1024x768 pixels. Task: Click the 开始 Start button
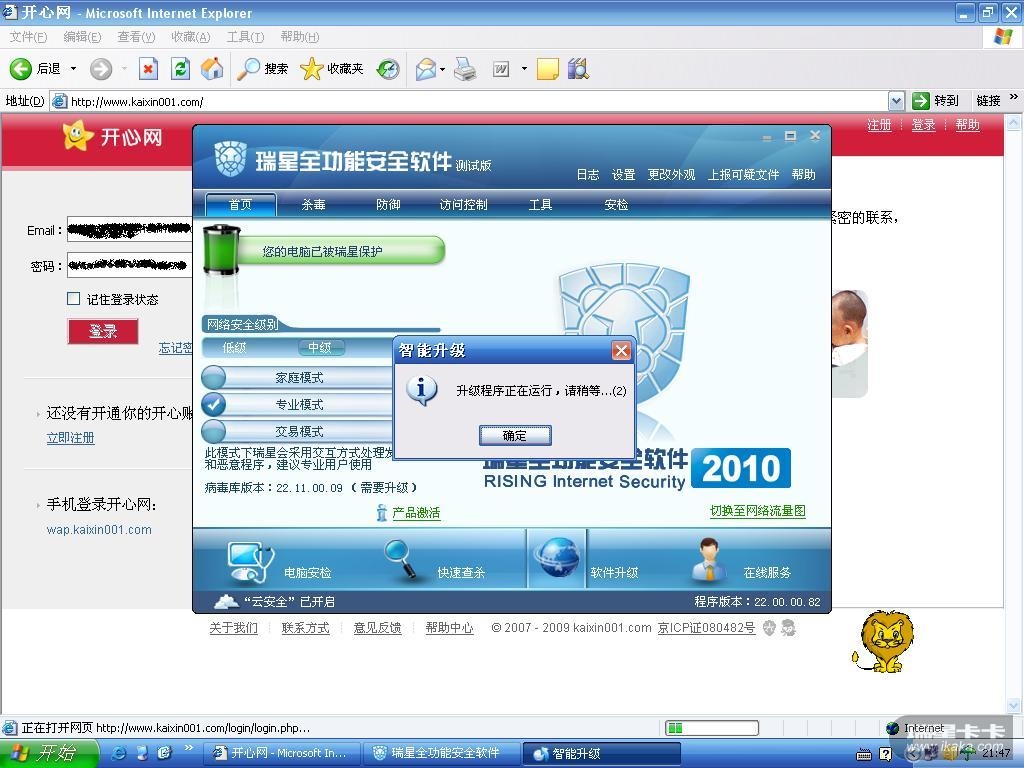coord(49,753)
